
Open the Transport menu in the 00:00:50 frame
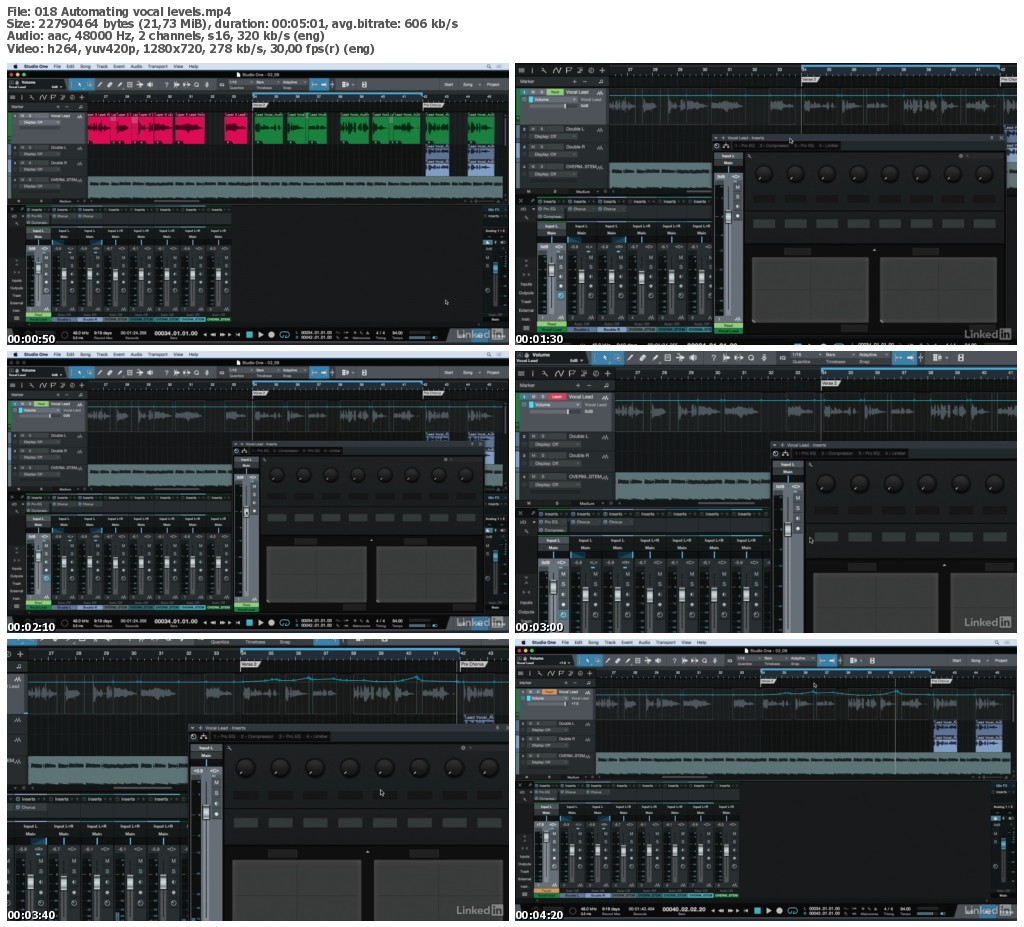tap(157, 66)
